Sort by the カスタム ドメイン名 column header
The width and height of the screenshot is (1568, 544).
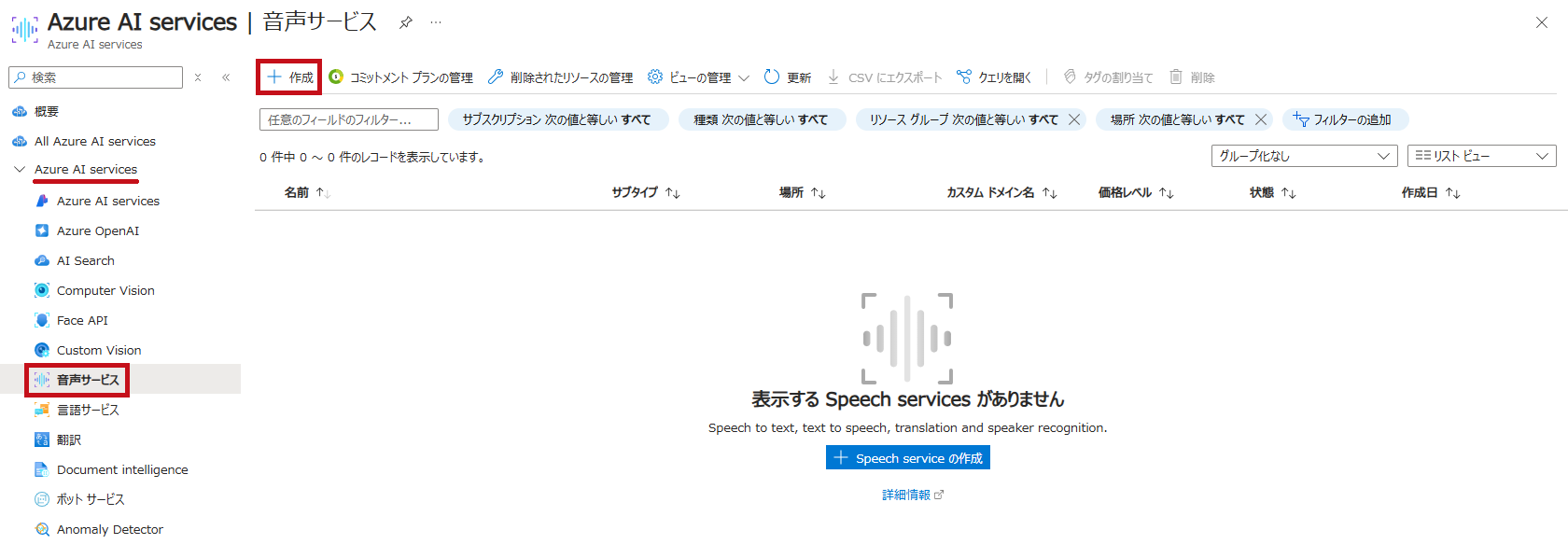click(1001, 192)
